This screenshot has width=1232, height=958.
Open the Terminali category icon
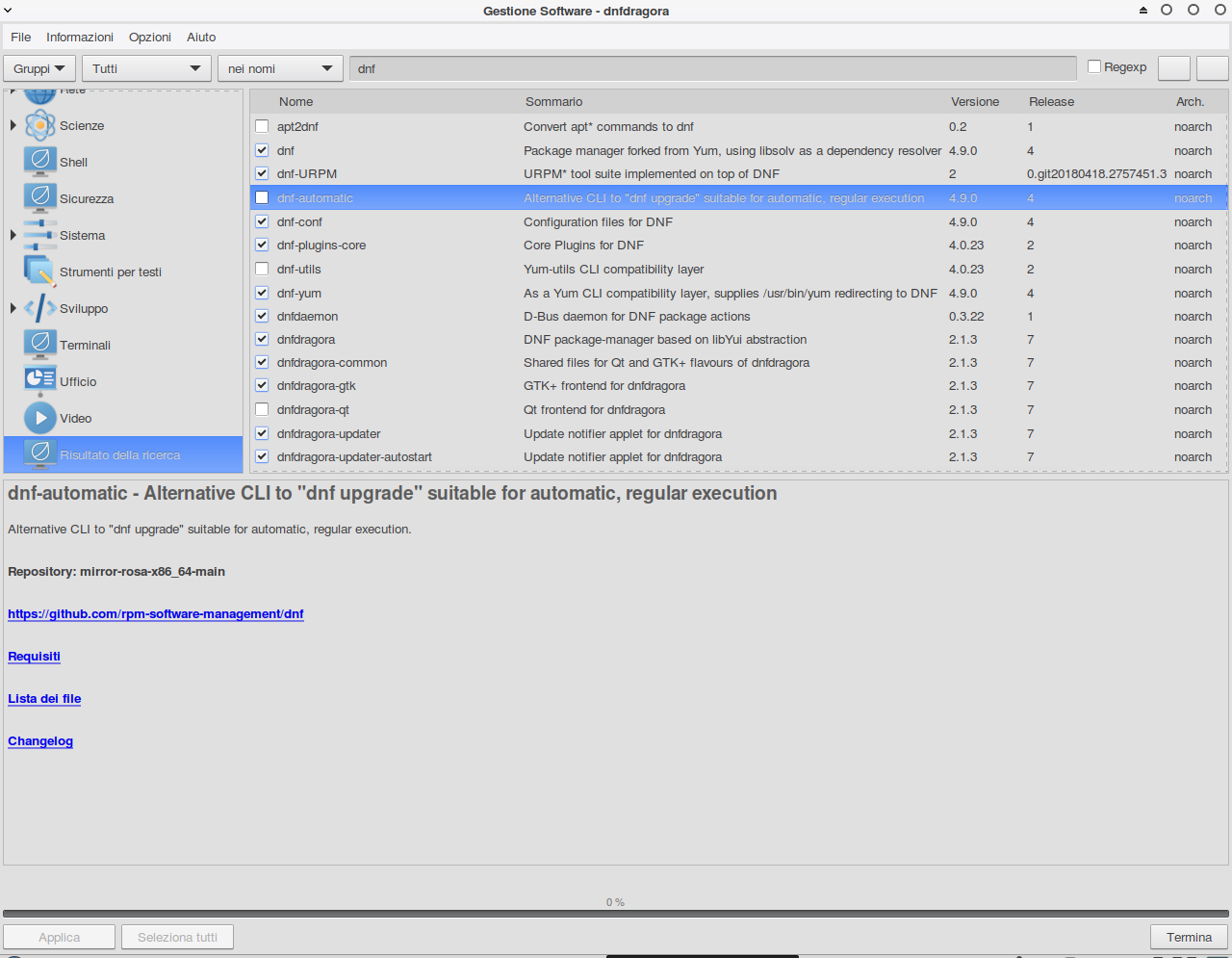pyautogui.click(x=39, y=345)
